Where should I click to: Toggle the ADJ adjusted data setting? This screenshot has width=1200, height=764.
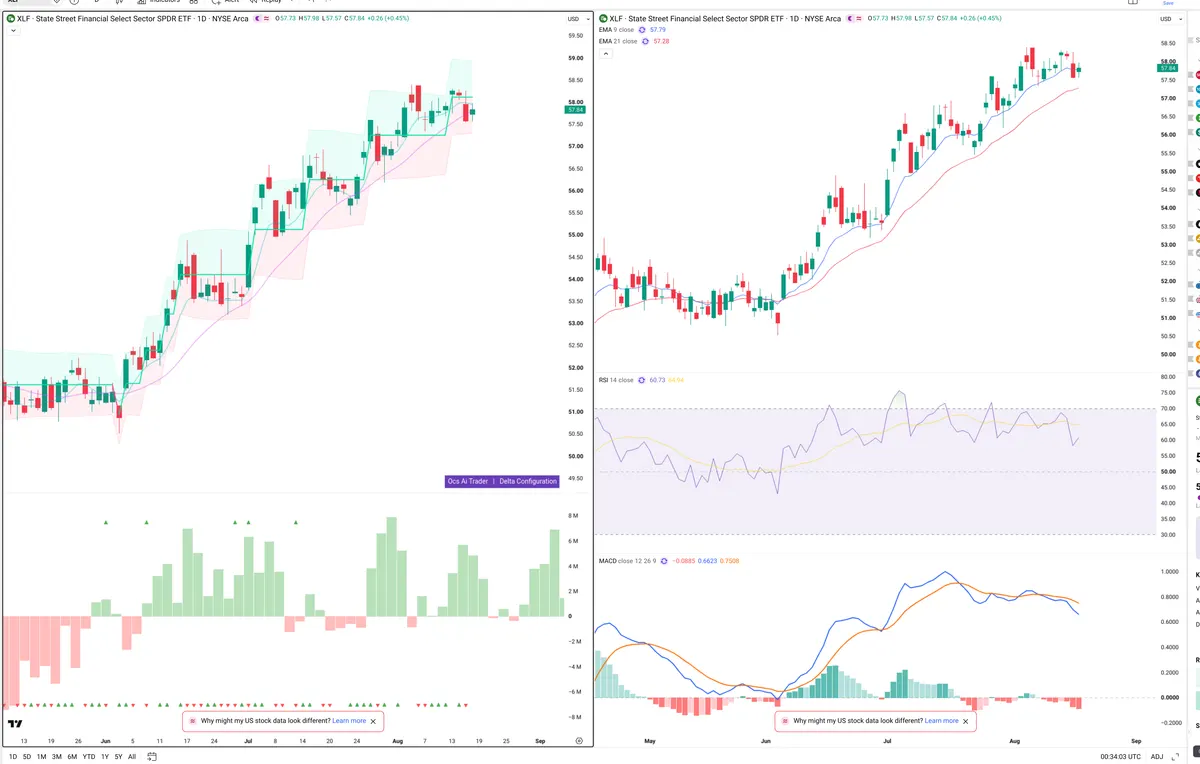[x=1157, y=757]
